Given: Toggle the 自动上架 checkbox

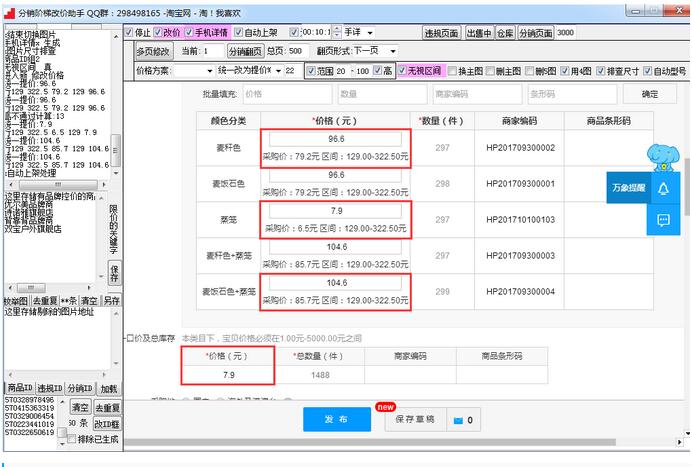Looking at the screenshot, I should click(x=238, y=32).
